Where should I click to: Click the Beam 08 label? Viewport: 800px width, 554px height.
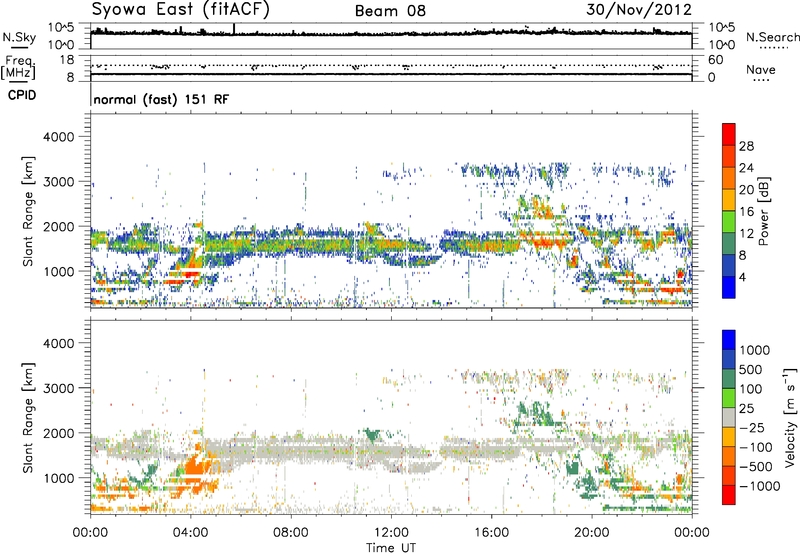coord(390,11)
